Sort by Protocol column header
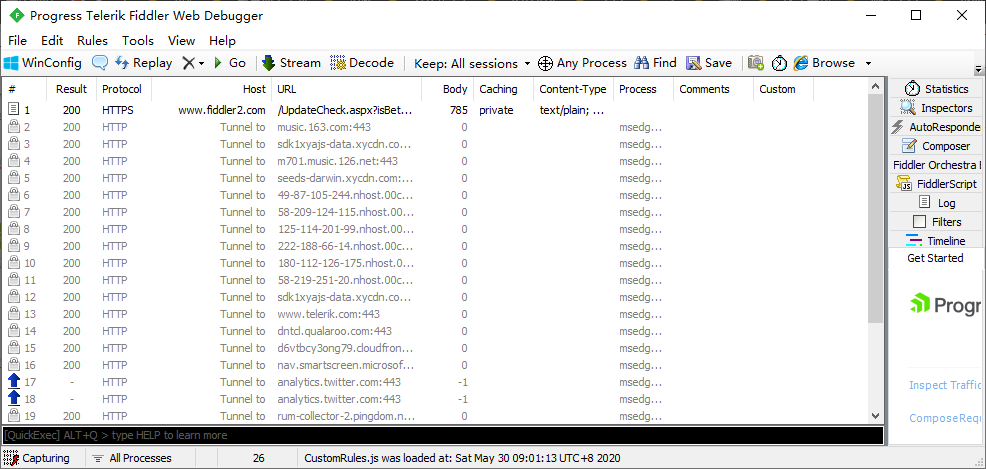986x469 pixels. click(123, 89)
